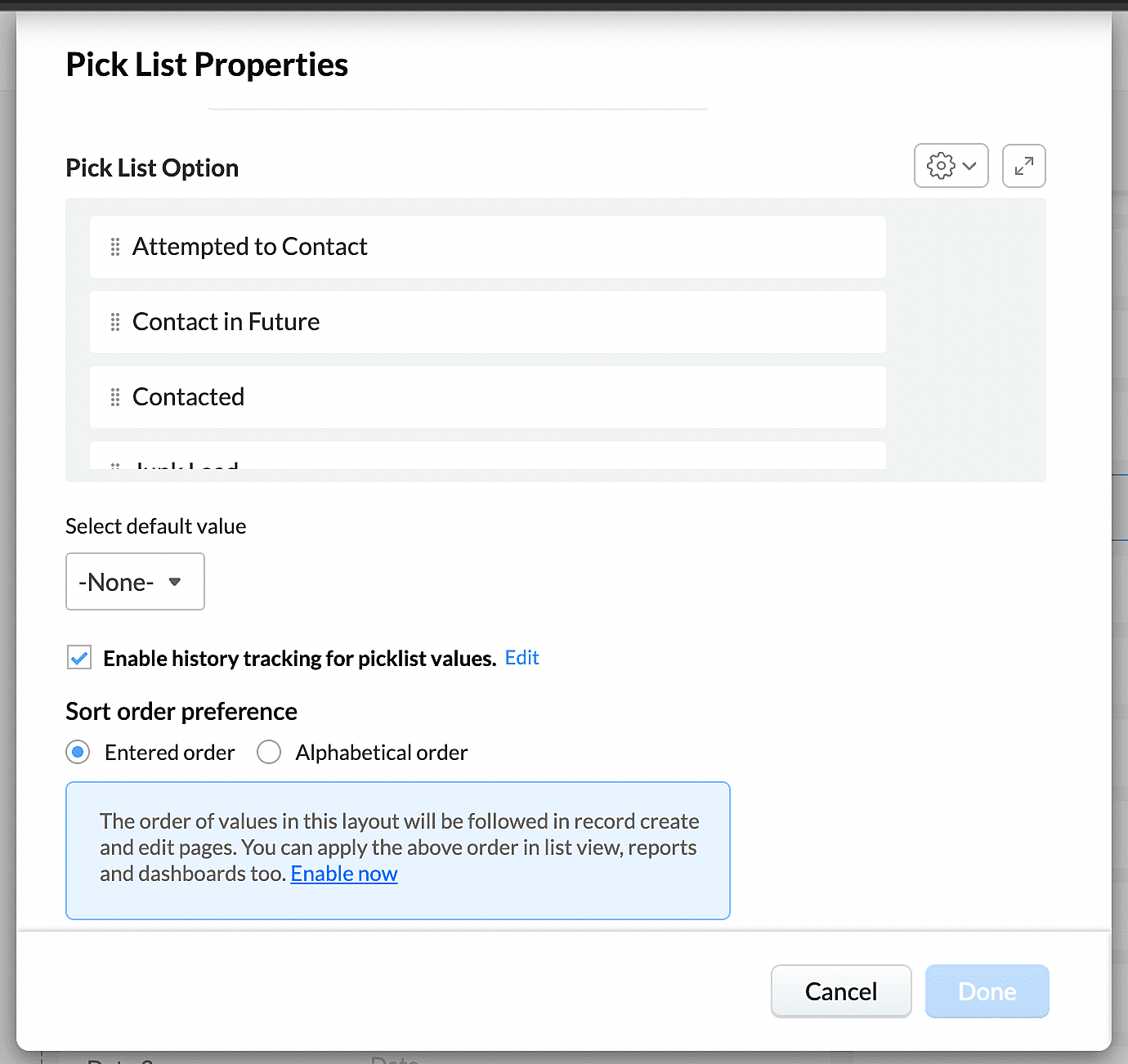
Task: Click chevron arrow next to gear icon
Action: coord(969,166)
